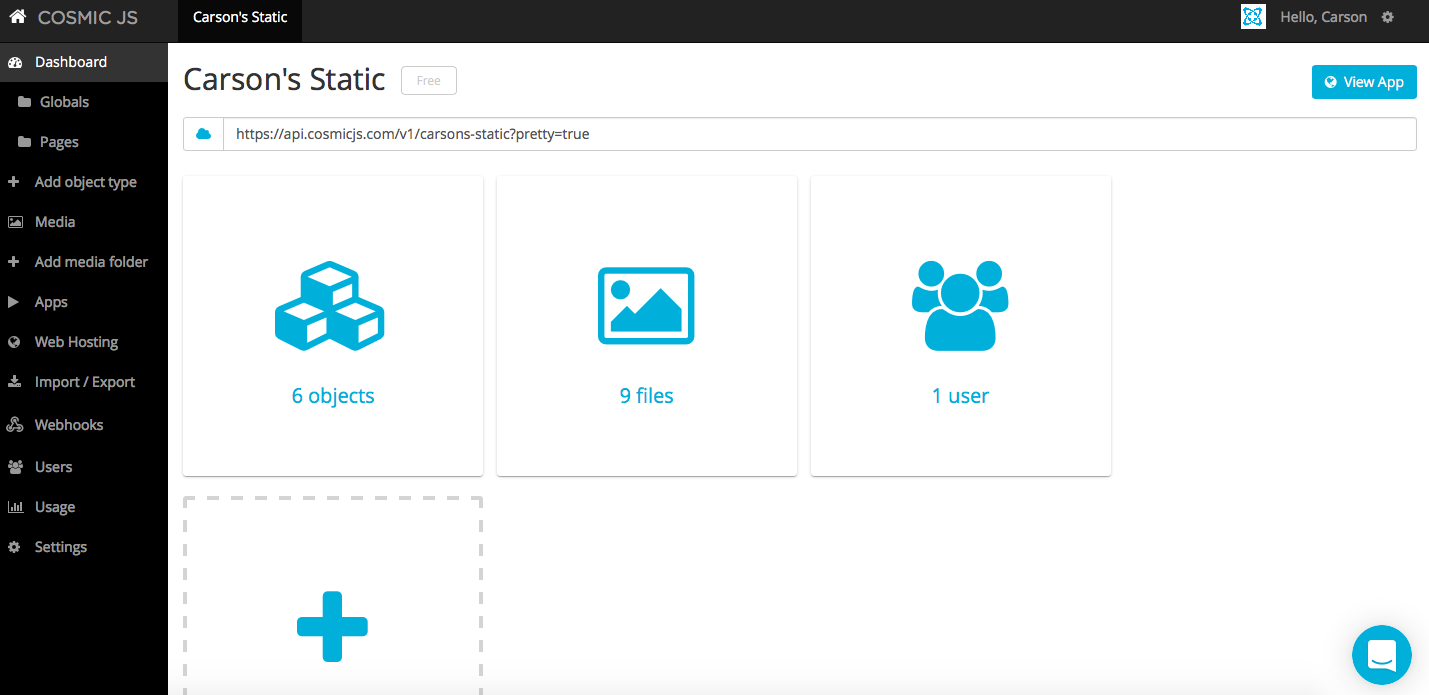
Task: Click the Dashboard gauge icon
Action: click(x=14, y=62)
